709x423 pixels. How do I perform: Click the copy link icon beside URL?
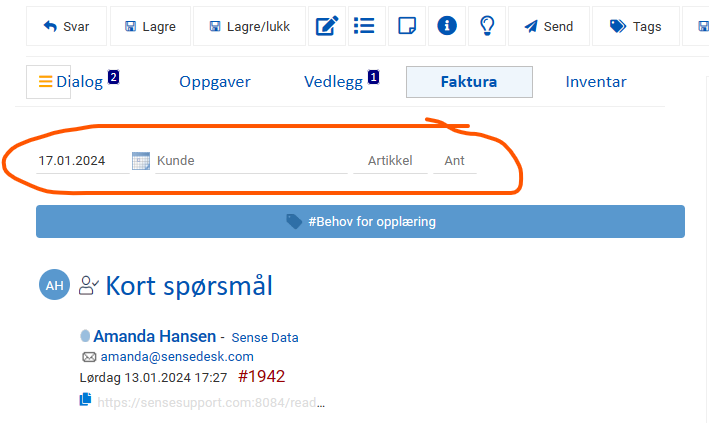85,400
